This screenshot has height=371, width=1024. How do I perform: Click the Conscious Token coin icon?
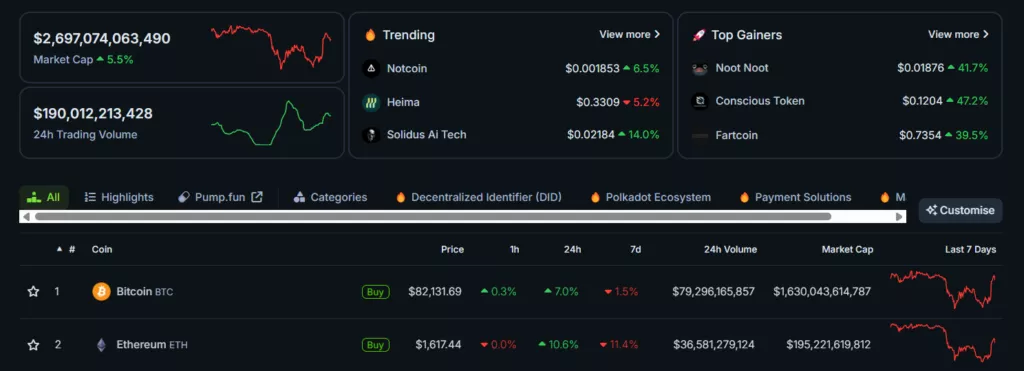700,101
